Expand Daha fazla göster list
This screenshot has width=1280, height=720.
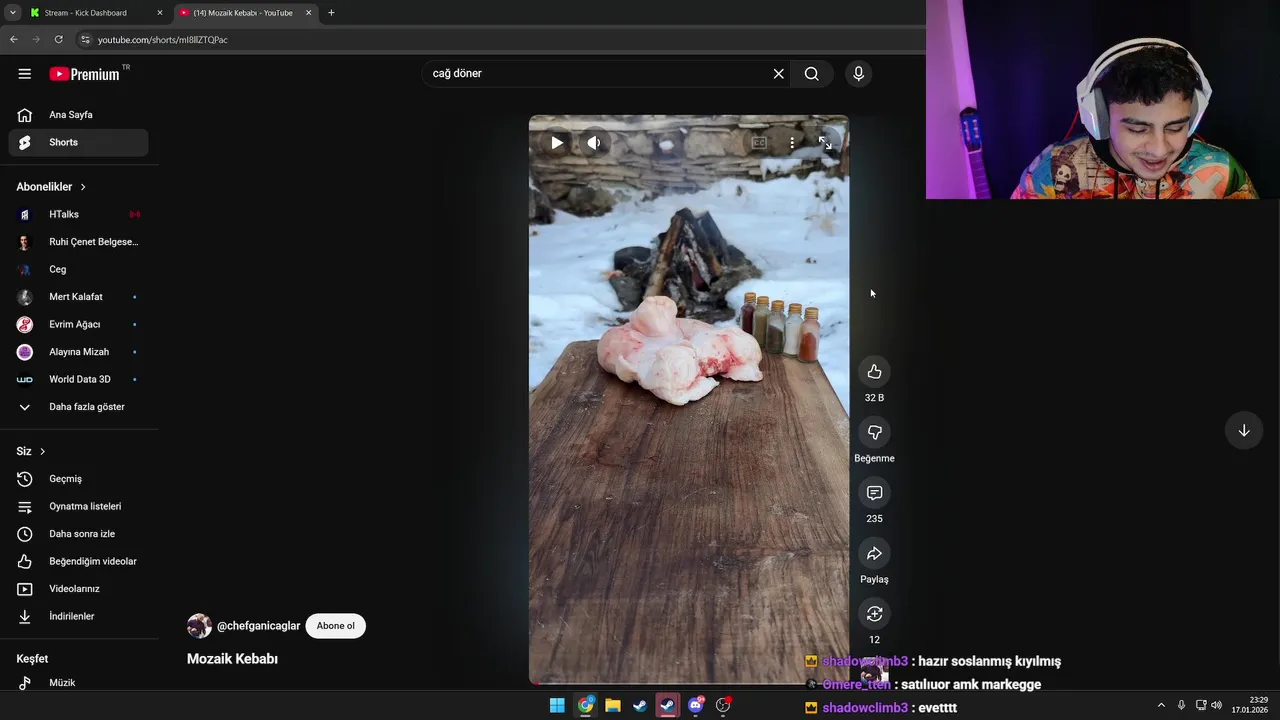[x=78, y=407]
